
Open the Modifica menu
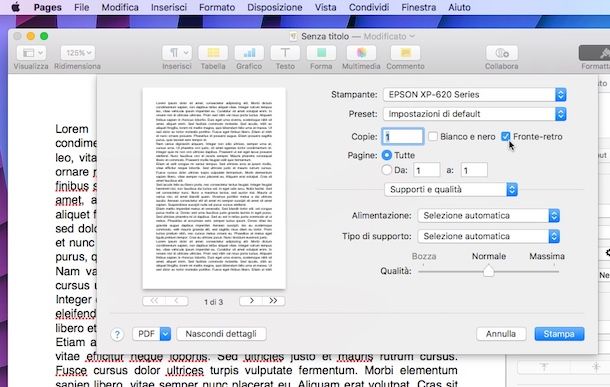(120, 7)
